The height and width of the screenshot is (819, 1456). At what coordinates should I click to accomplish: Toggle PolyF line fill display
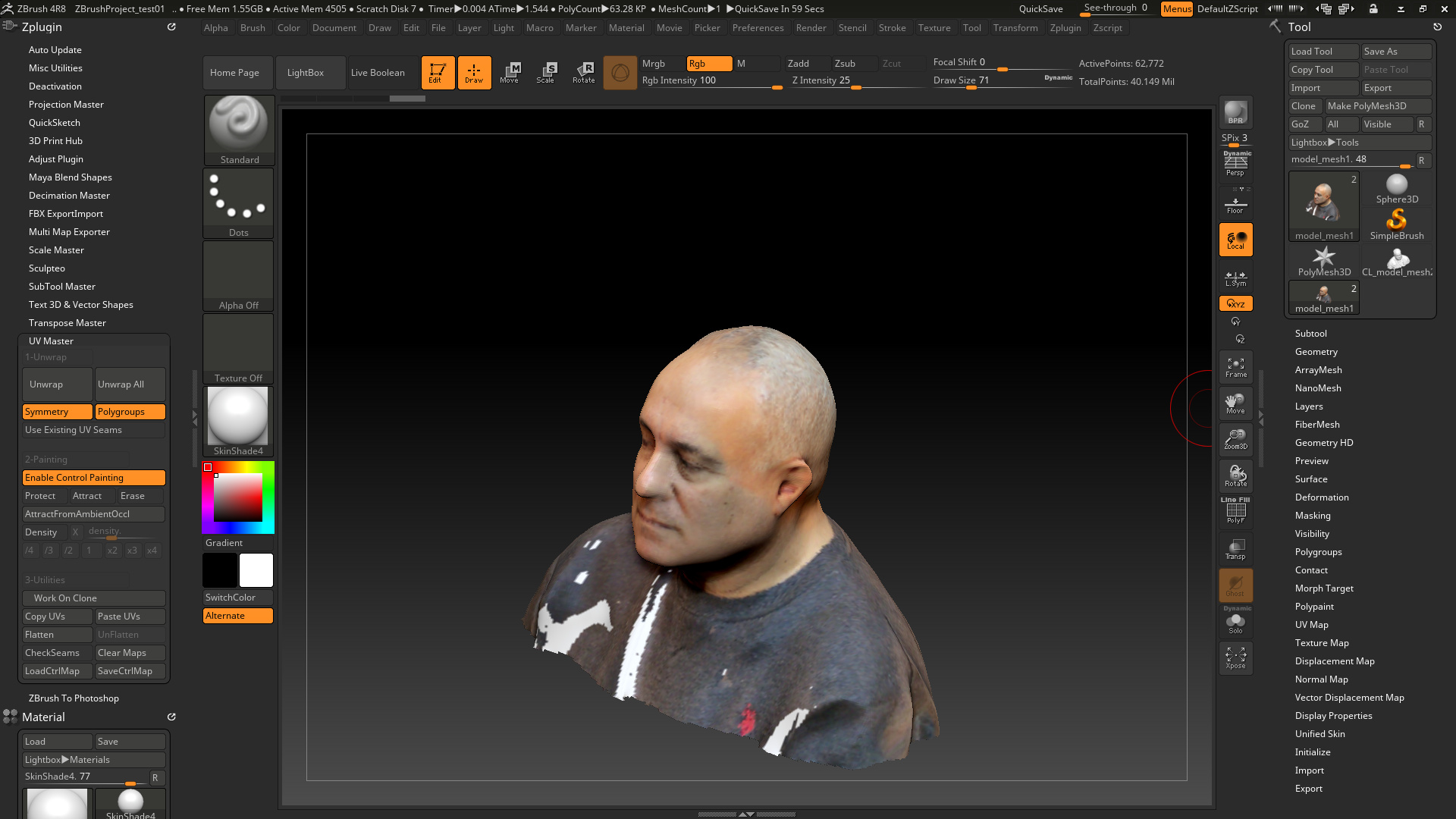point(1235,512)
